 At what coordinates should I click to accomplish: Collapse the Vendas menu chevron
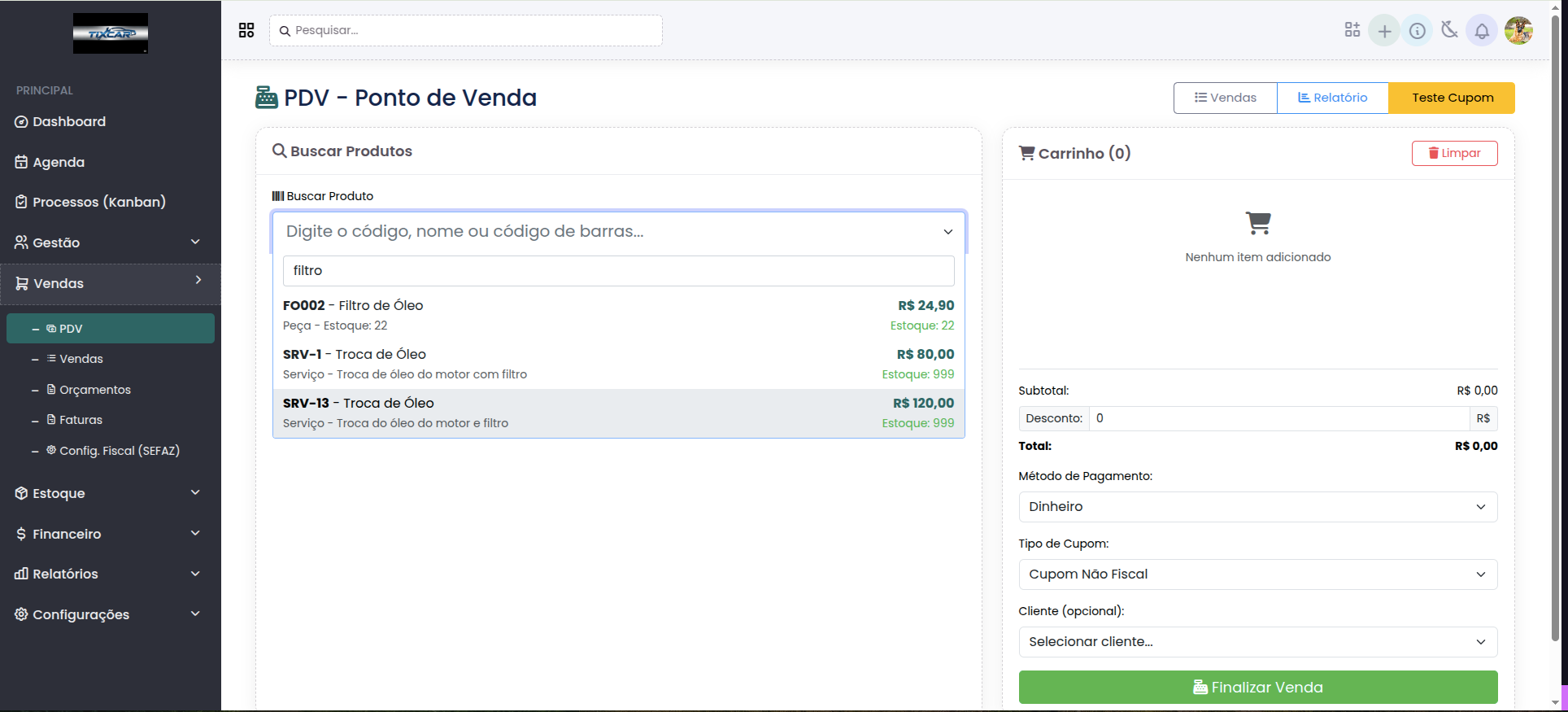(198, 280)
